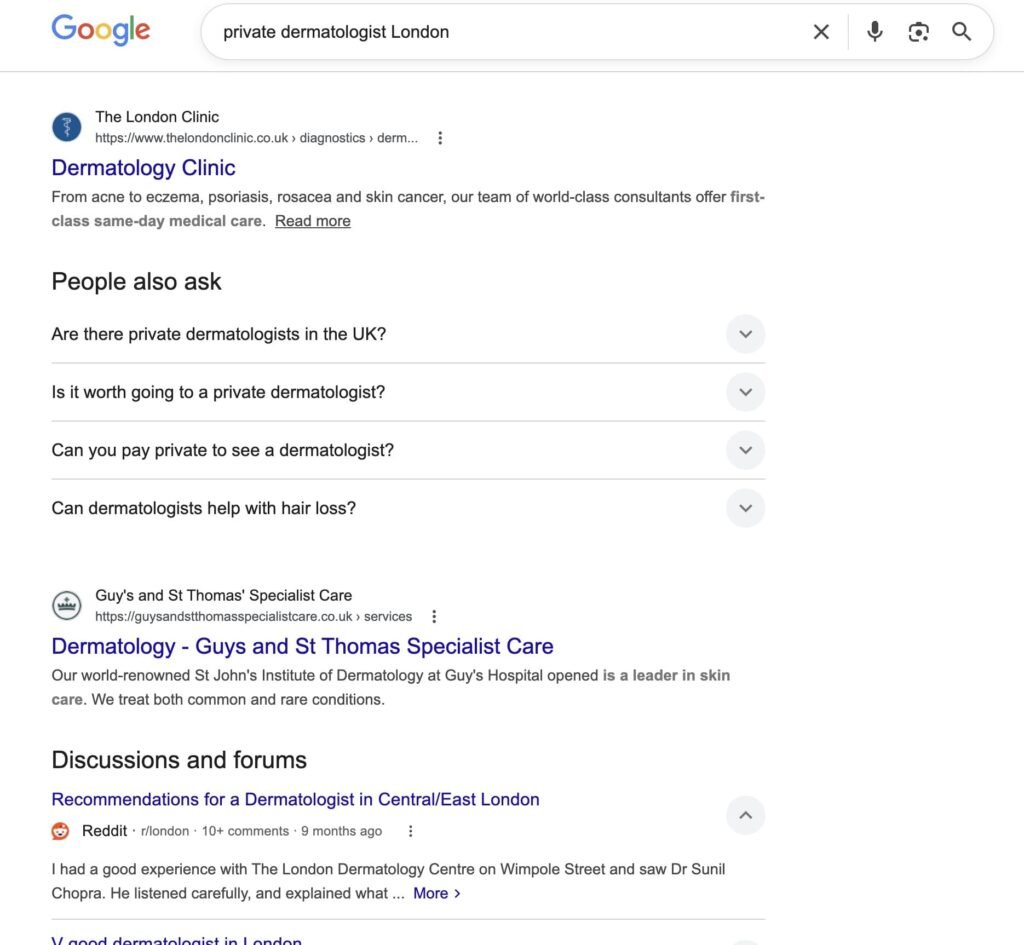The height and width of the screenshot is (945, 1024).
Task: Open the Dermatology Clinic result link
Action: point(143,168)
